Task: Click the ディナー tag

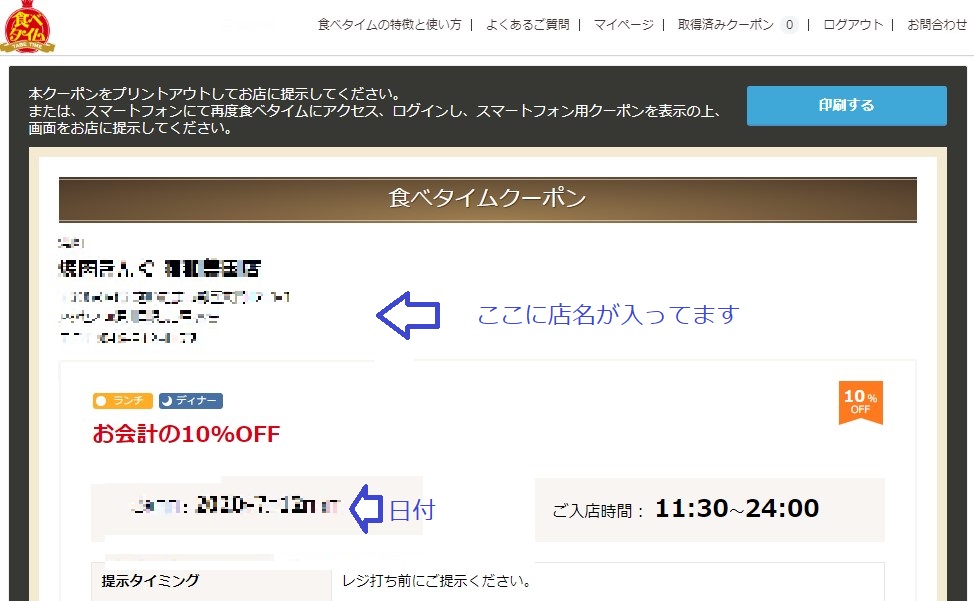Action: coord(191,400)
